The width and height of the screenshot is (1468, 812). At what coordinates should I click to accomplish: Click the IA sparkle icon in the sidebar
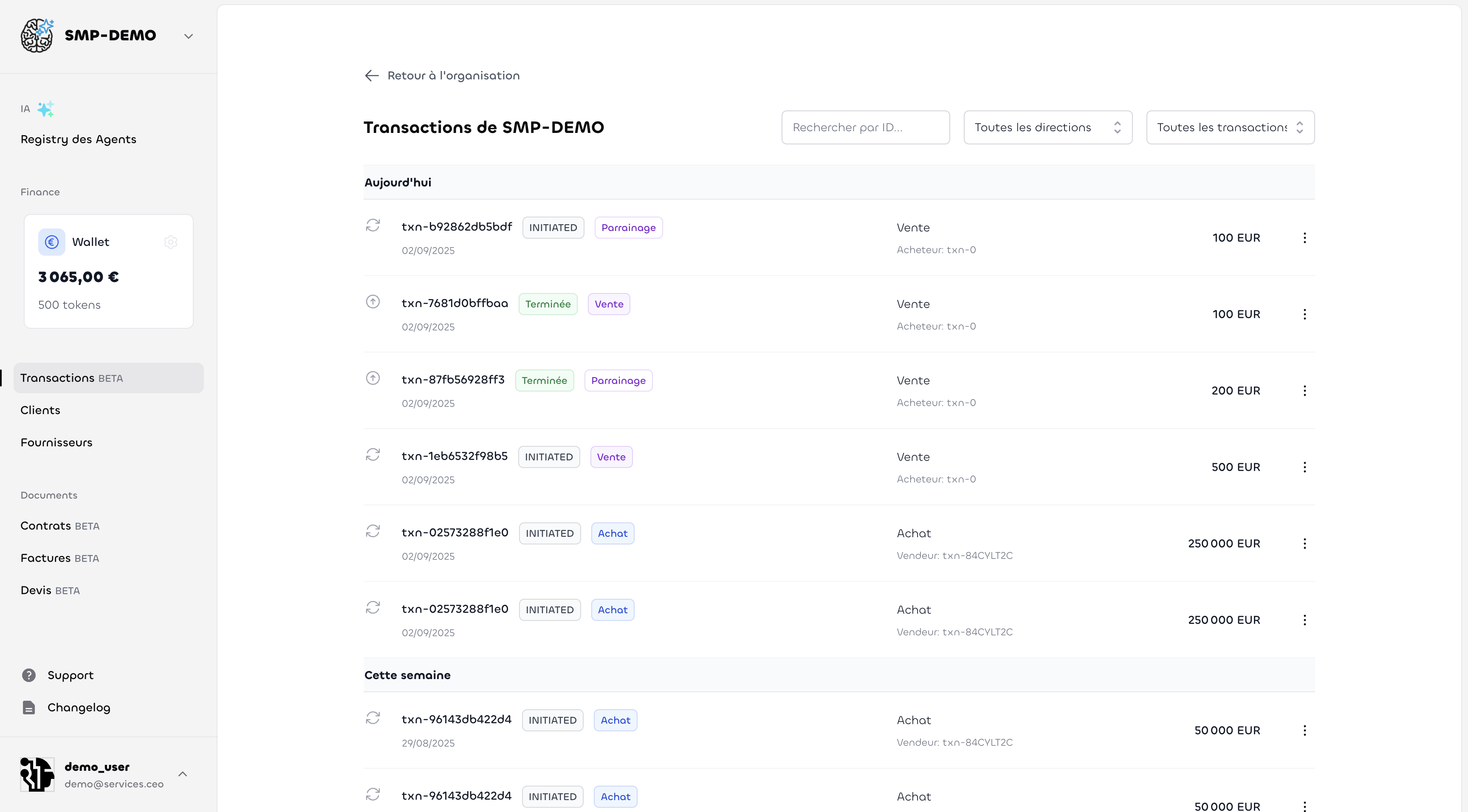point(45,108)
